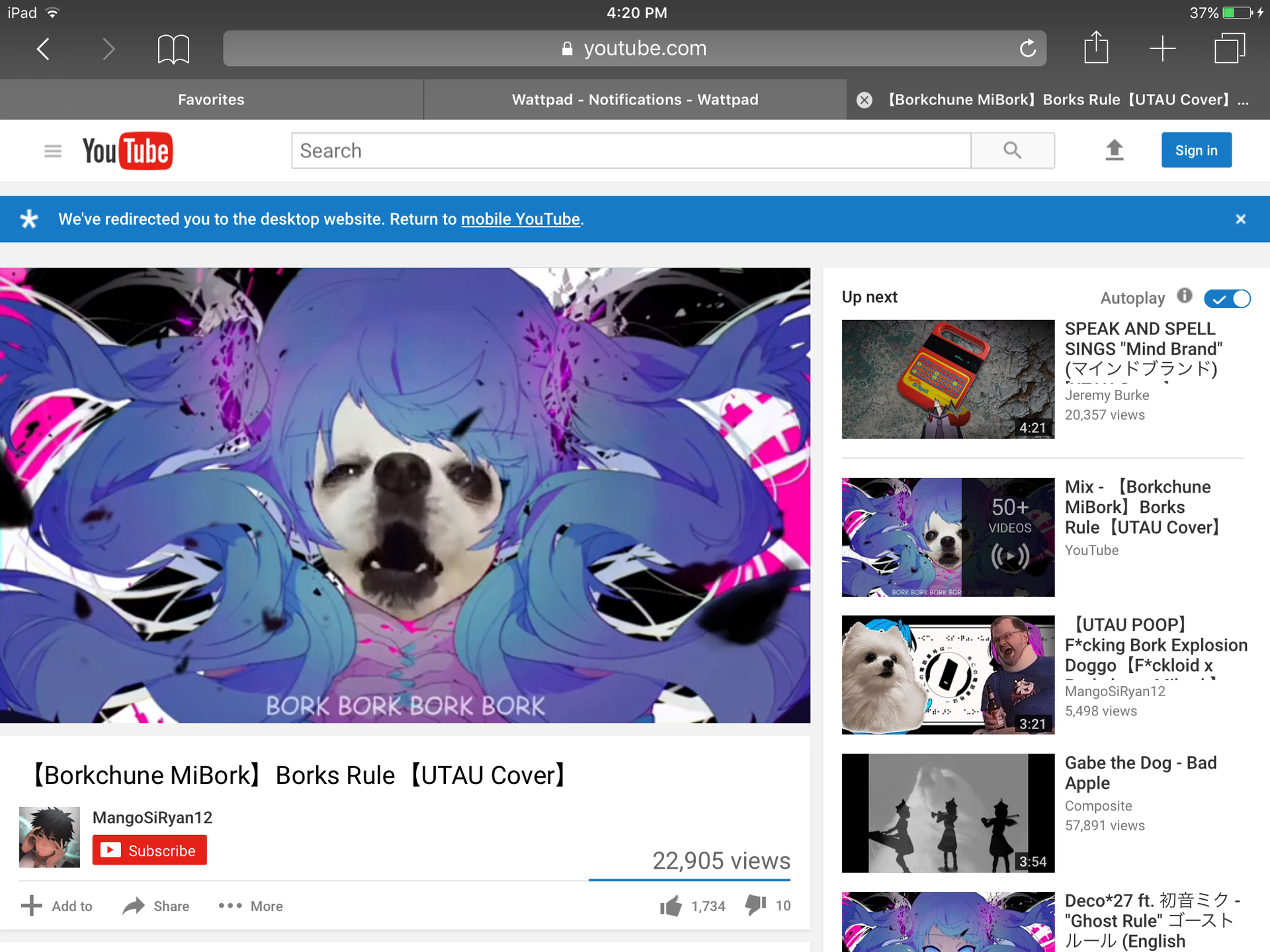The image size is (1270, 952).
Task: Click the youtube.com address bar
Action: 634,48
